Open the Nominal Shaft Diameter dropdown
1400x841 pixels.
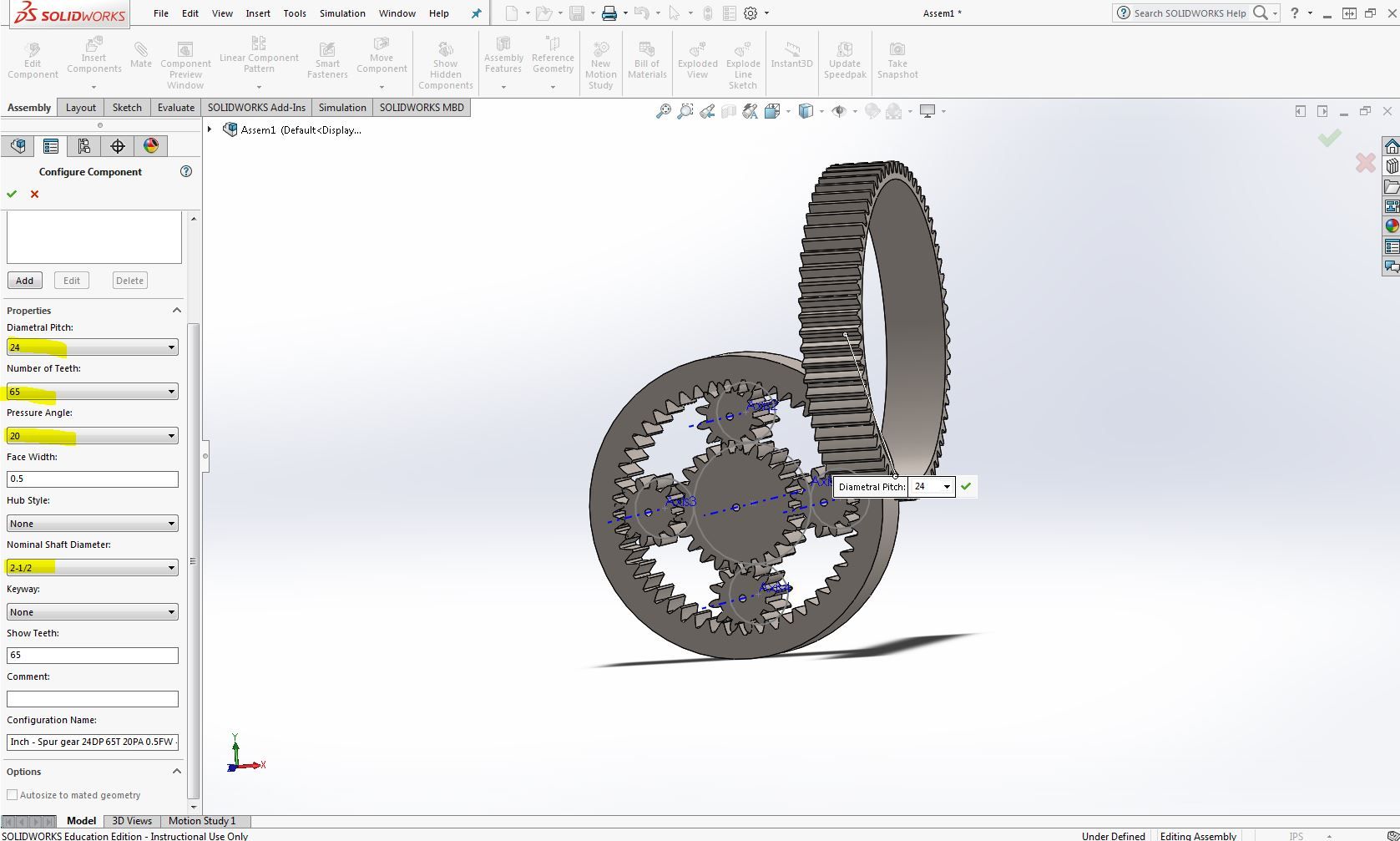pos(93,568)
